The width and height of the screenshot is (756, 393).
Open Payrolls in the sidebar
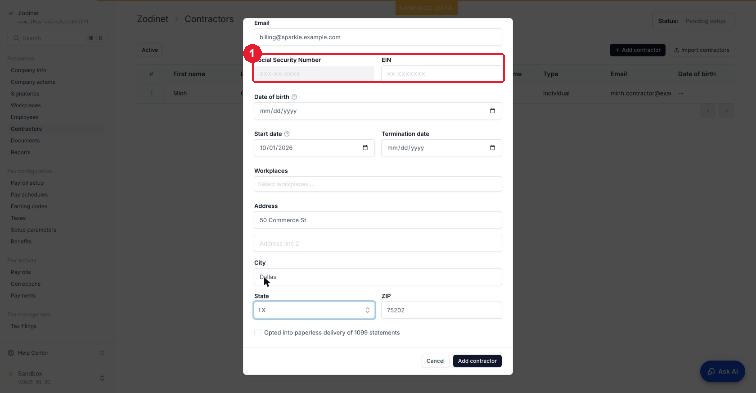[x=21, y=272]
